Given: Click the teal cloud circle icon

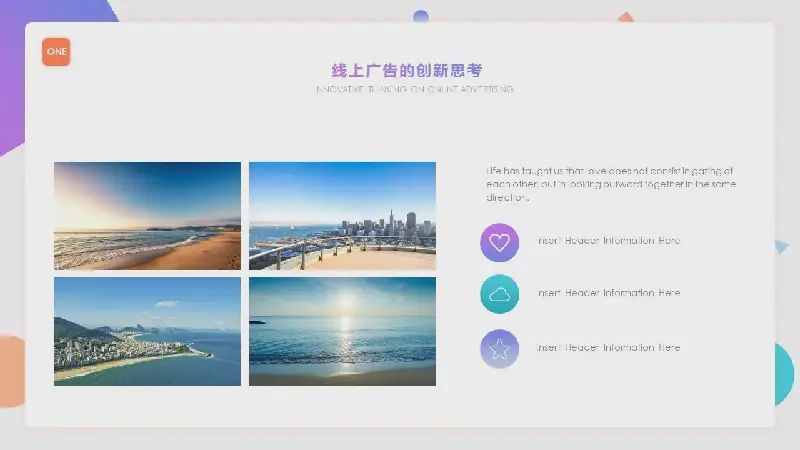Looking at the screenshot, I should pyautogui.click(x=499, y=294).
